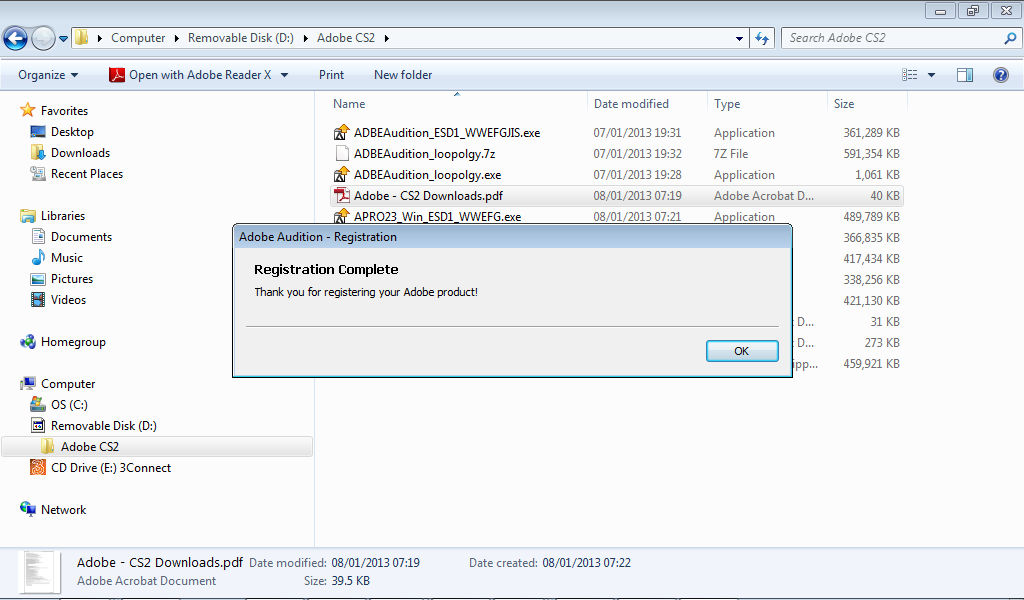The height and width of the screenshot is (600, 1024).
Task: Click Adobe Audition - Registration title bar
Action: click(x=513, y=236)
